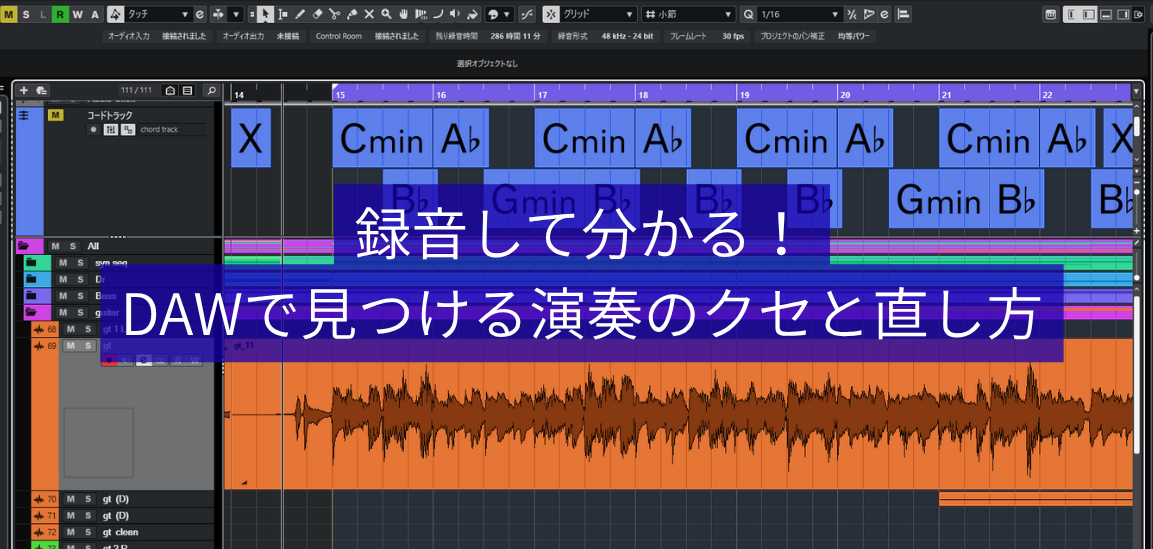Solo the All folder track
Image resolution: width=1153 pixels, height=549 pixels.
pos(71,246)
